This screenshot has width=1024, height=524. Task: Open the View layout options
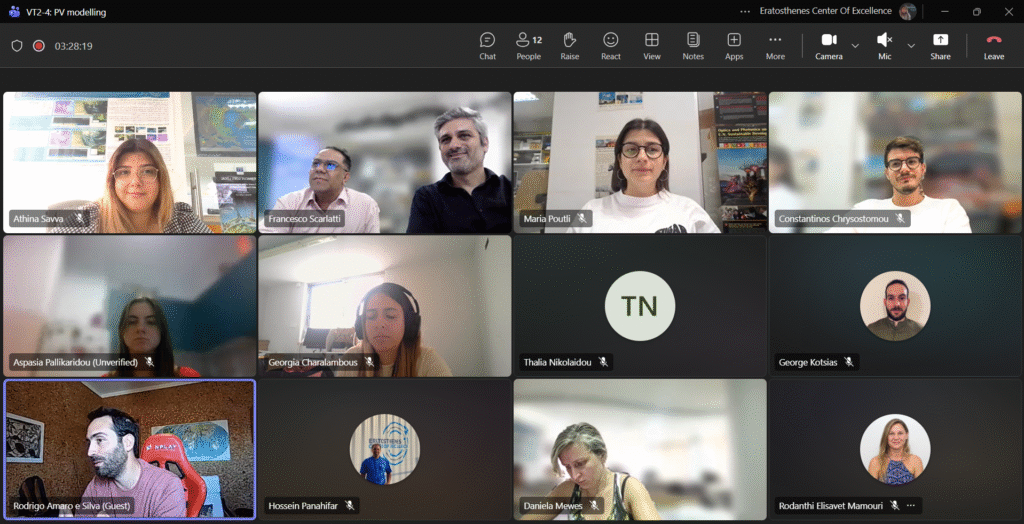(651, 45)
